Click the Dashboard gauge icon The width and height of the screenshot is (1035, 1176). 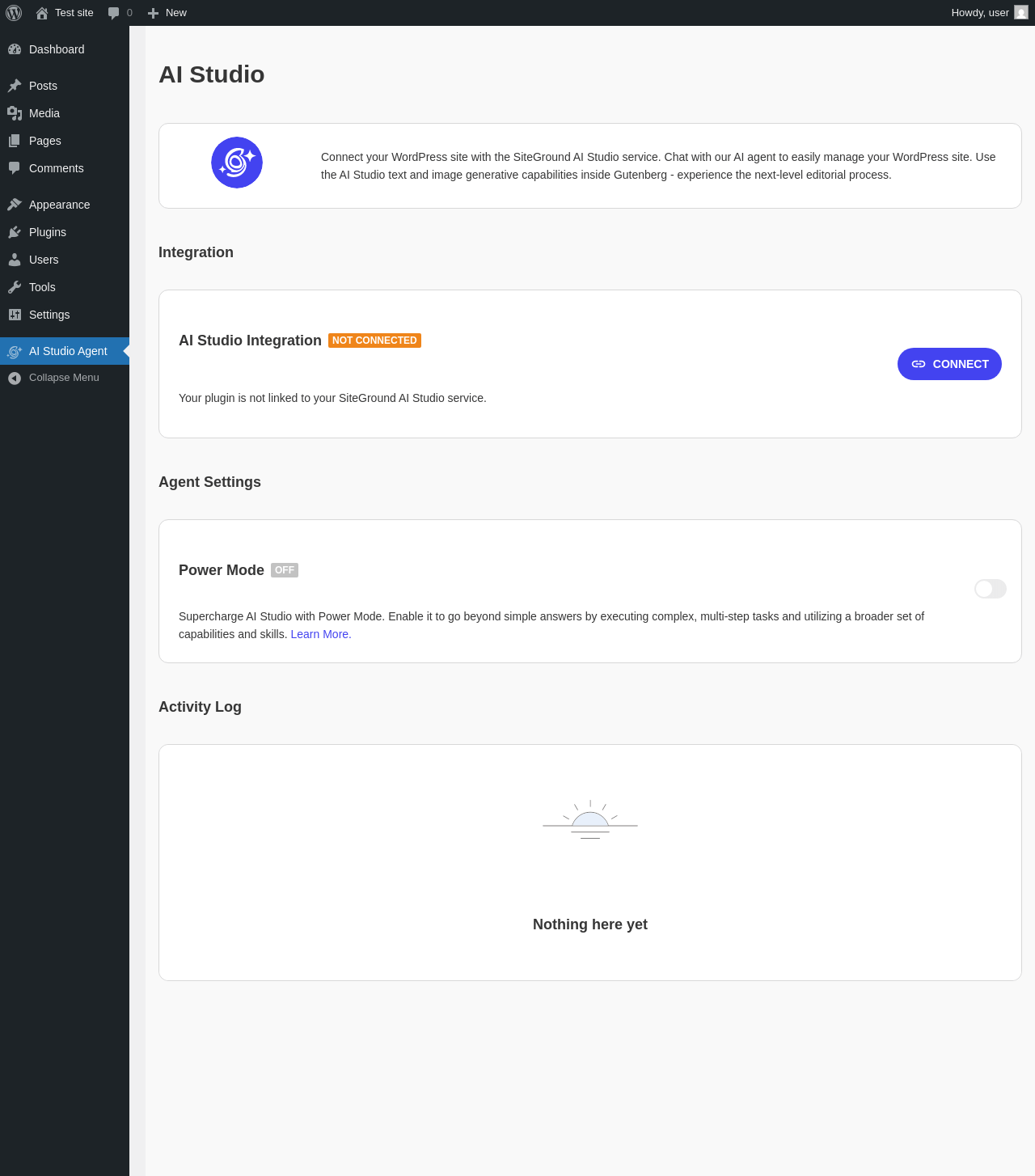(x=15, y=49)
